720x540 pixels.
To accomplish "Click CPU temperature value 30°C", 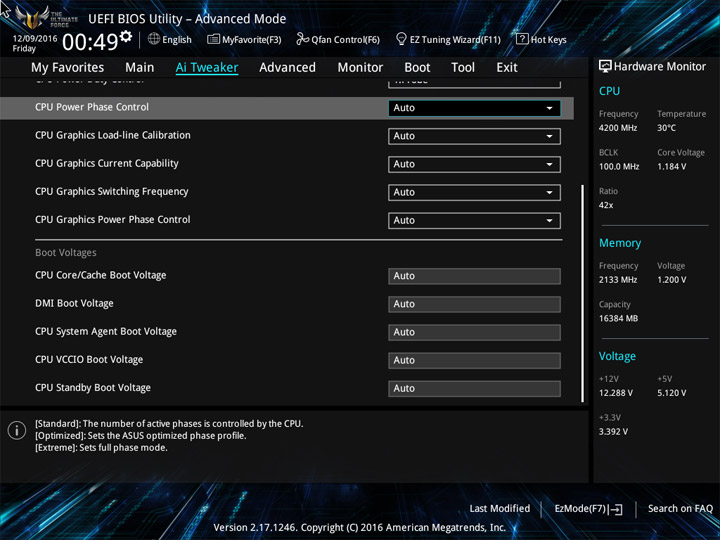I will coord(666,128).
